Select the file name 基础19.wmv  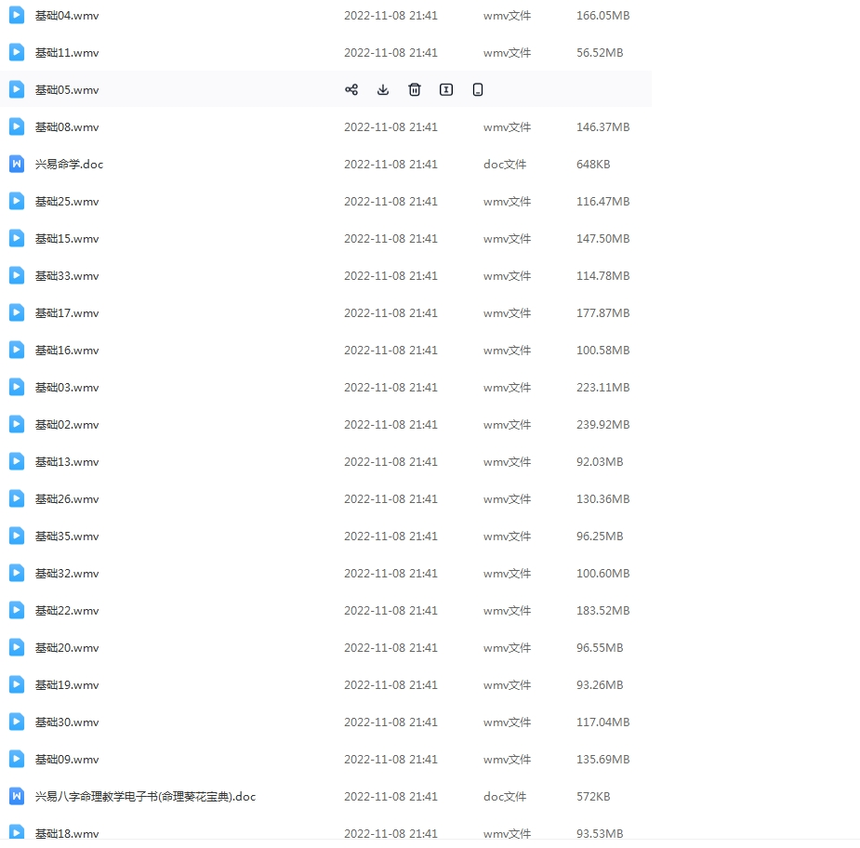point(67,685)
